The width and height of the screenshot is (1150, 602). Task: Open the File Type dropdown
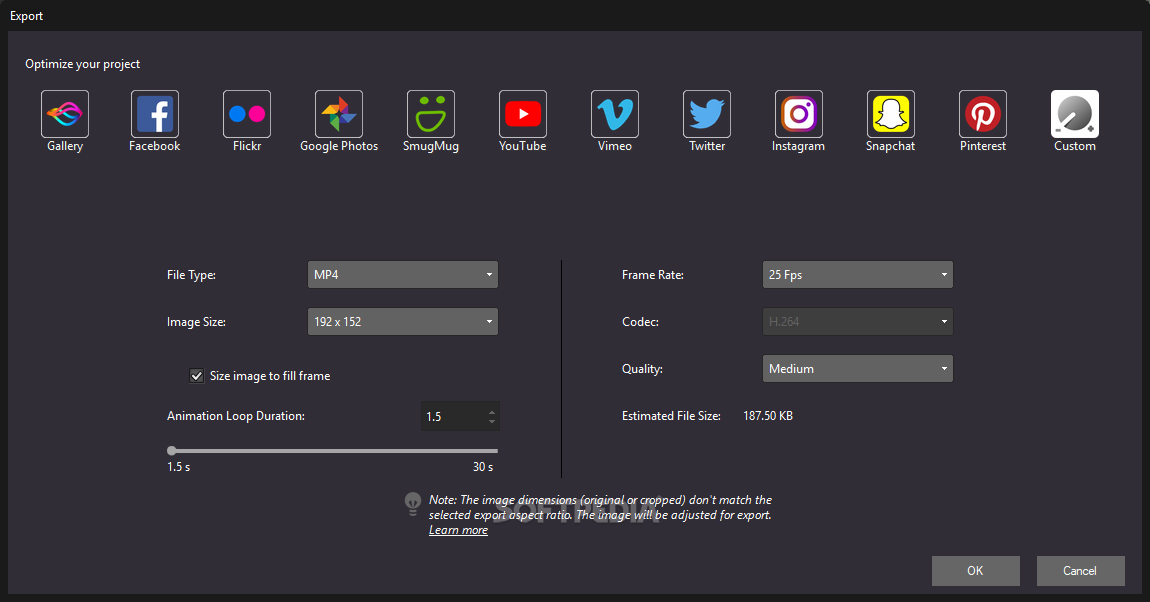click(x=402, y=274)
